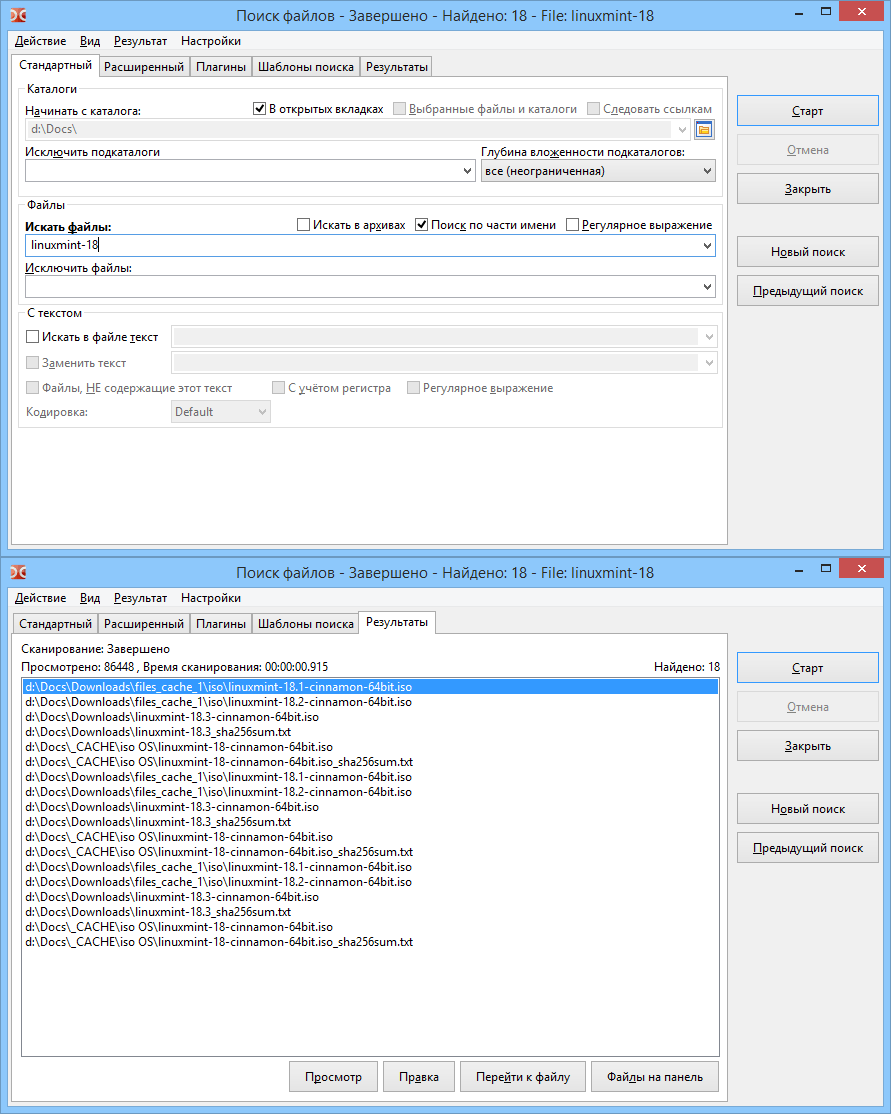Click the 'linuxmint-18' search text field
The height and width of the screenshot is (1114, 891).
(x=360, y=245)
